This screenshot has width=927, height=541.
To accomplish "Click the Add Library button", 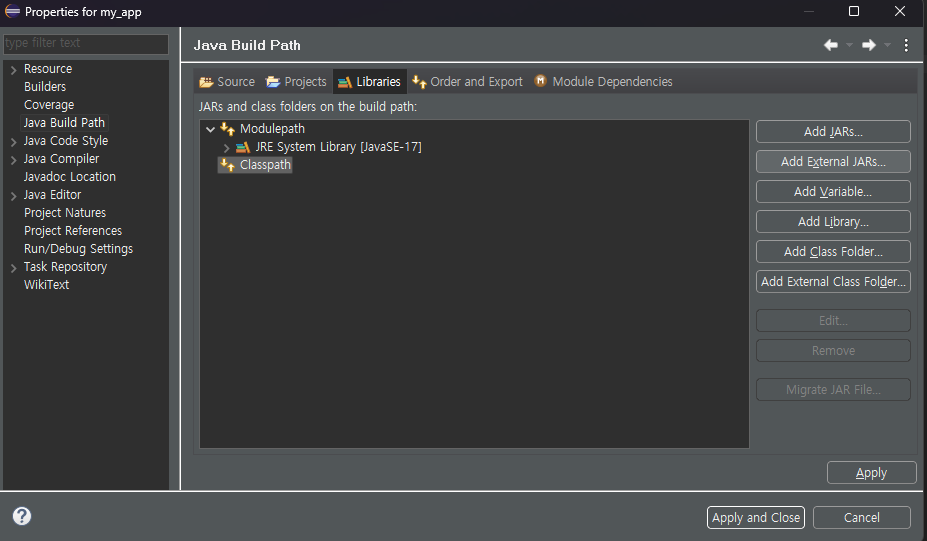I will [x=833, y=222].
